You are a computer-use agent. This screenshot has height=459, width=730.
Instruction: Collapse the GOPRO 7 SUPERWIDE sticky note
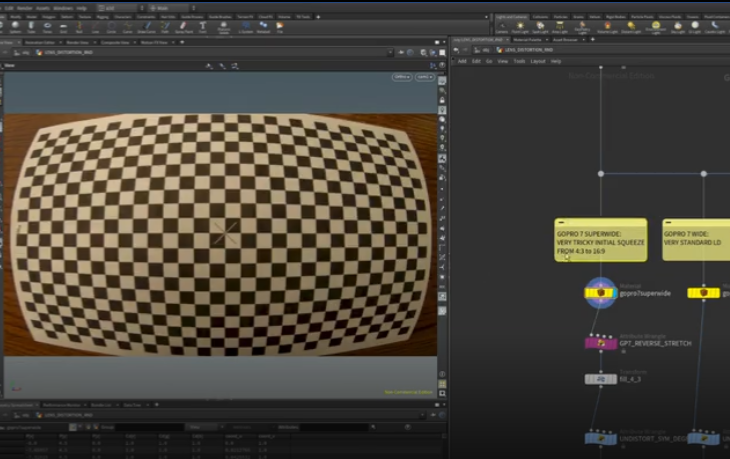pos(561,223)
